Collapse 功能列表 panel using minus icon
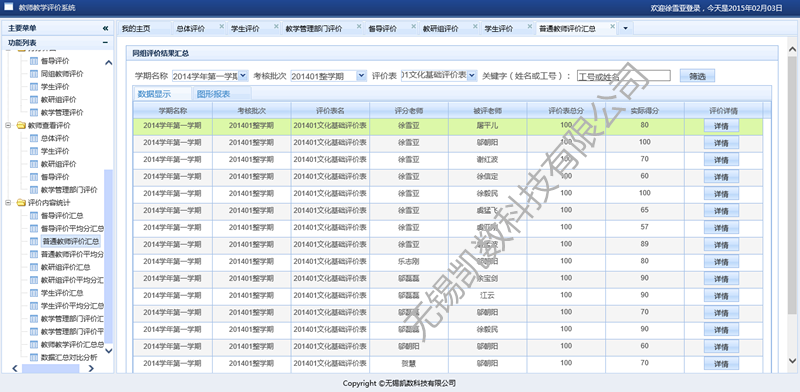This screenshot has height=392, width=800. click(x=105, y=43)
